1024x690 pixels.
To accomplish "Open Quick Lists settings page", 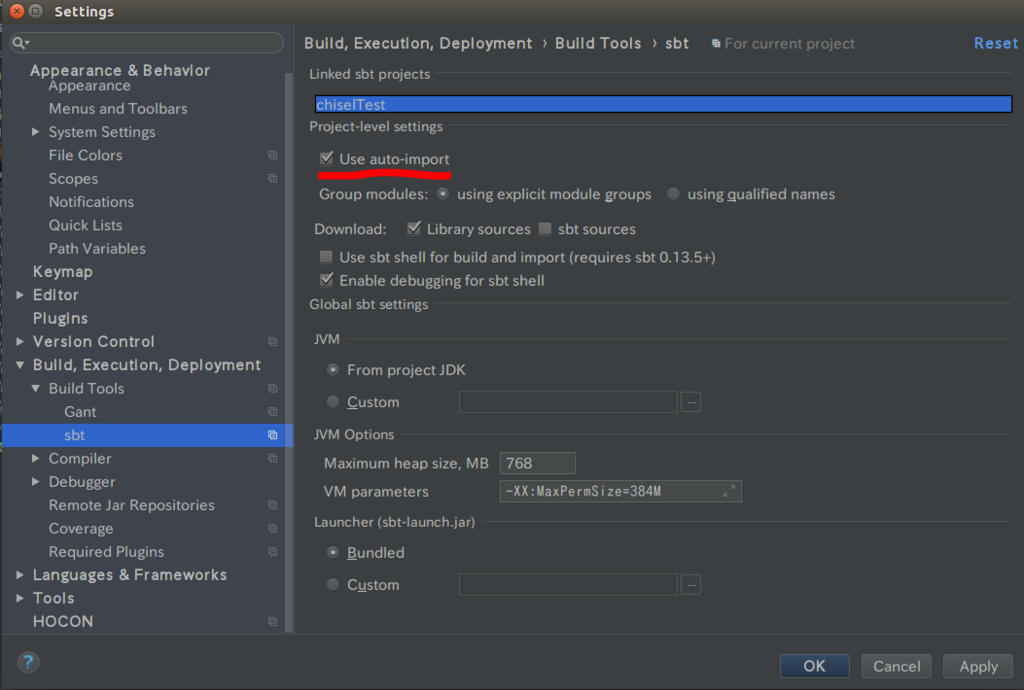I will click(x=86, y=225).
